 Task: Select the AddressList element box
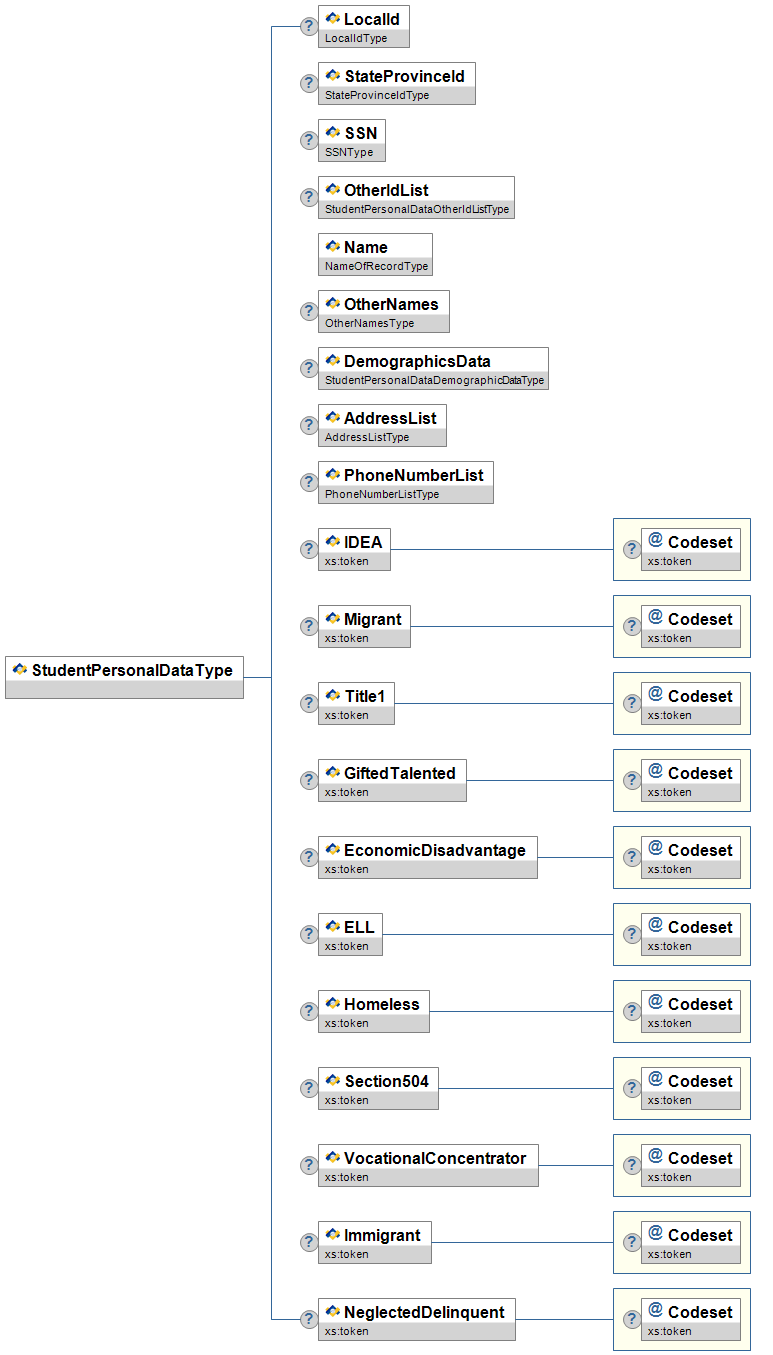point(382,425)
